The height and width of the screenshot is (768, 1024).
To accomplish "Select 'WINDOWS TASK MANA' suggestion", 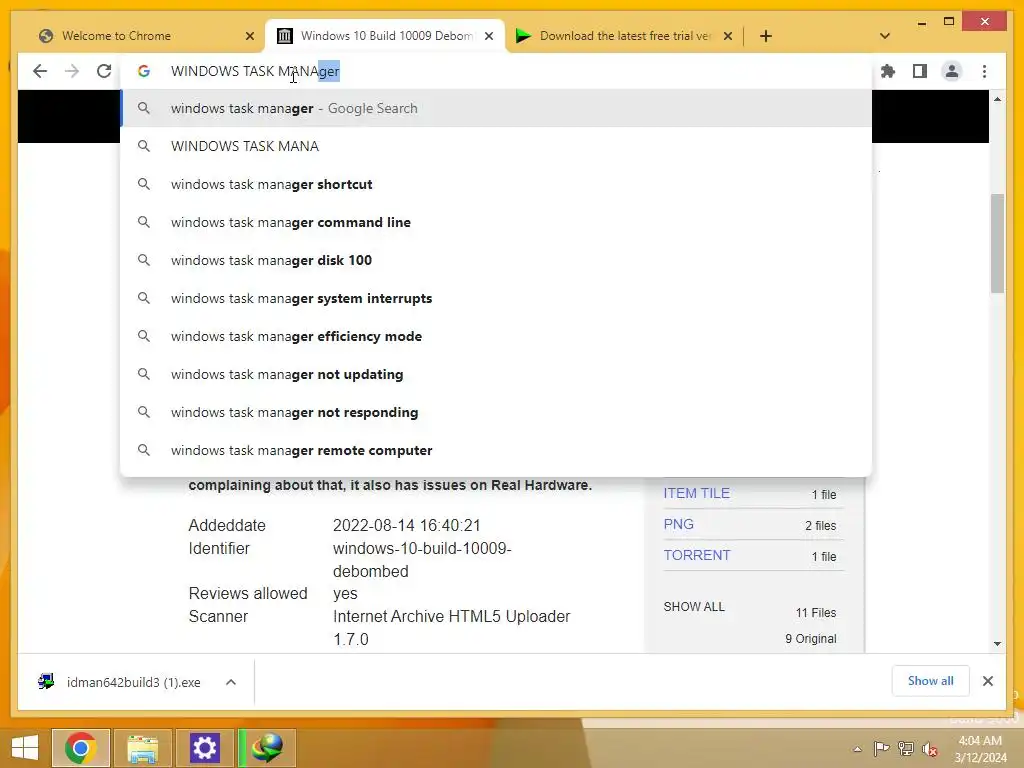I will pyautogui.click(x=496, y=146).
